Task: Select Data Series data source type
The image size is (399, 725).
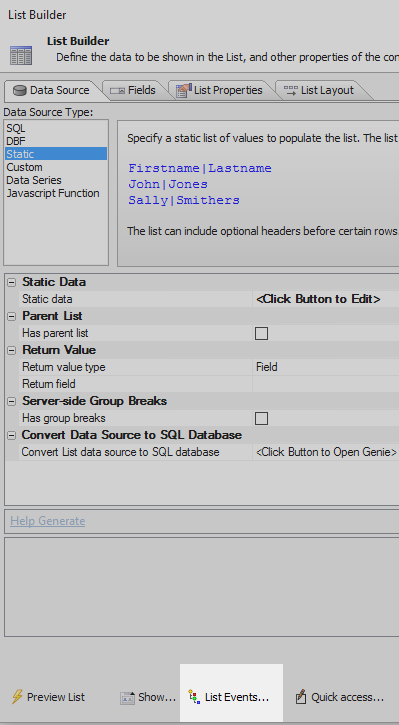Action: pyautogui.click(x=56, y=180)
